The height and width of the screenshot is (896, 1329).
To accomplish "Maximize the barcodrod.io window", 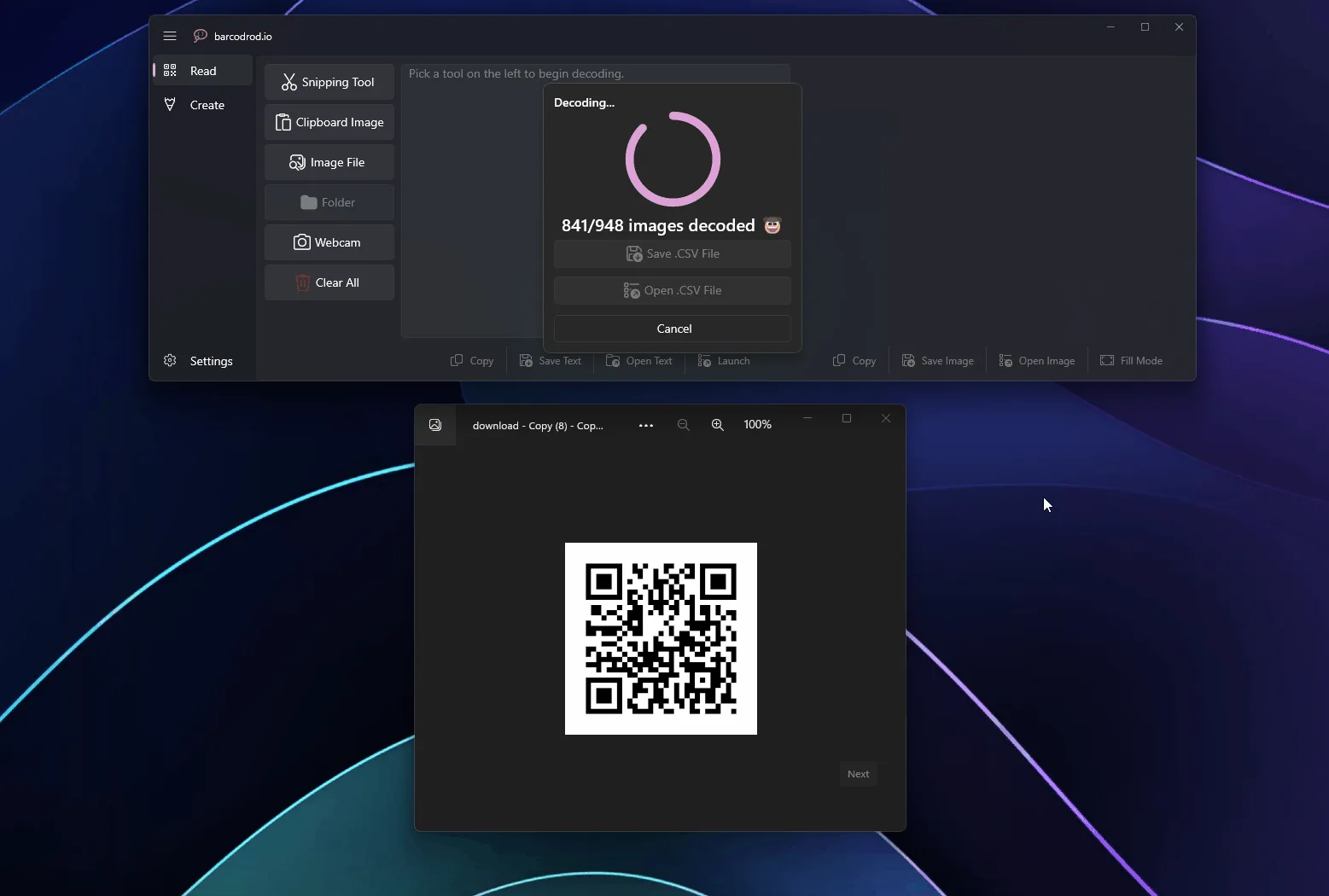I will point(1145,27).
